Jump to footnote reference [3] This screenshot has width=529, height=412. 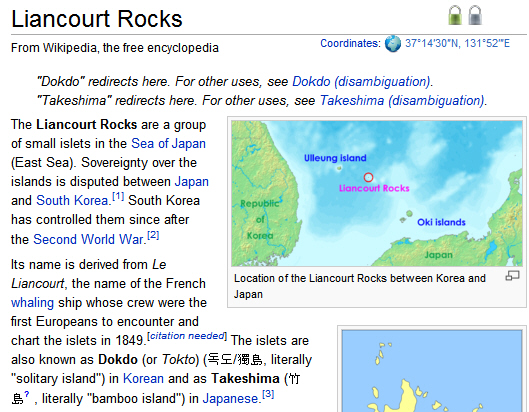click(268, 394)
